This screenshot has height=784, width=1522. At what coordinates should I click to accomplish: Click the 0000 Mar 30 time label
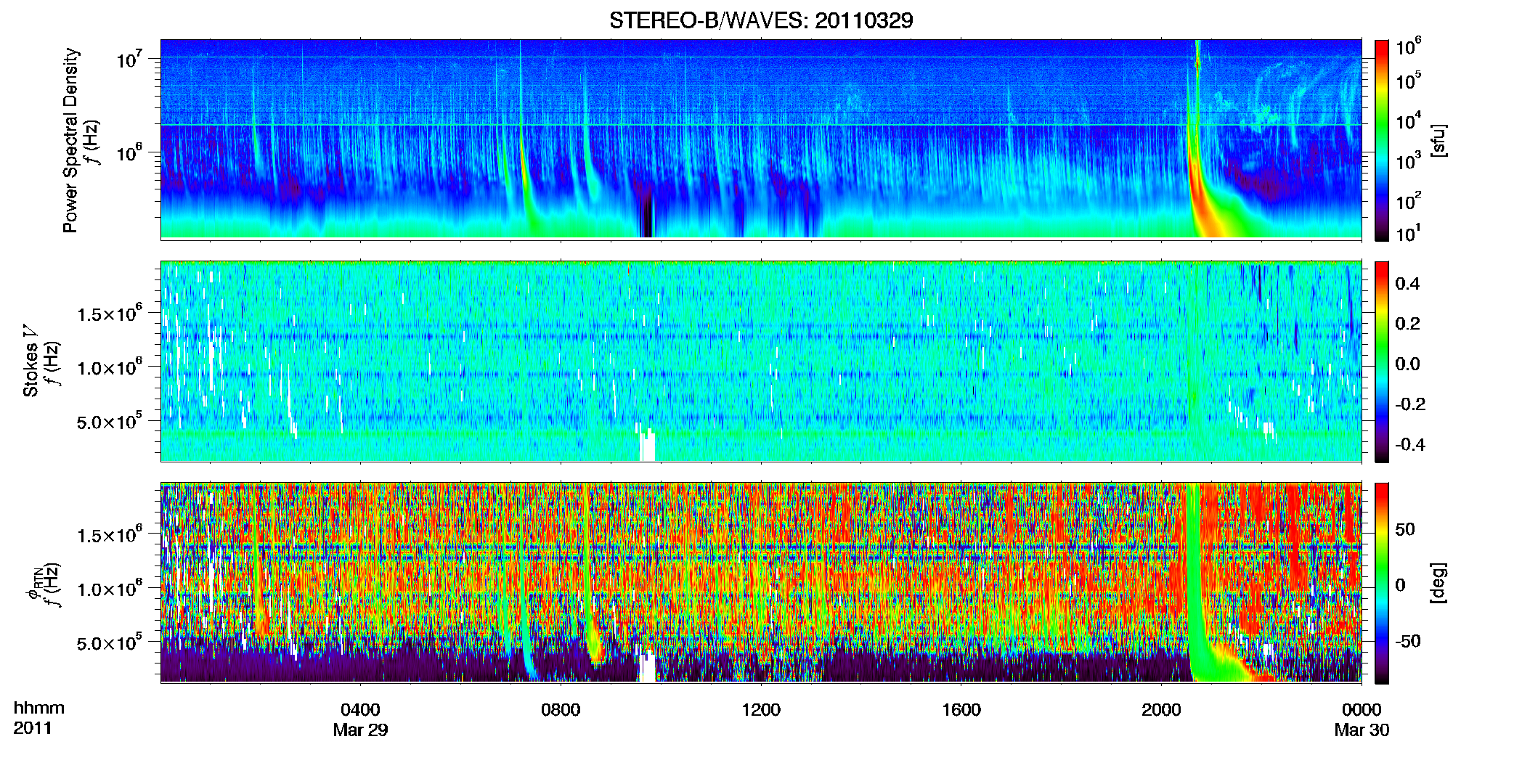click(x=1362, y=719)
